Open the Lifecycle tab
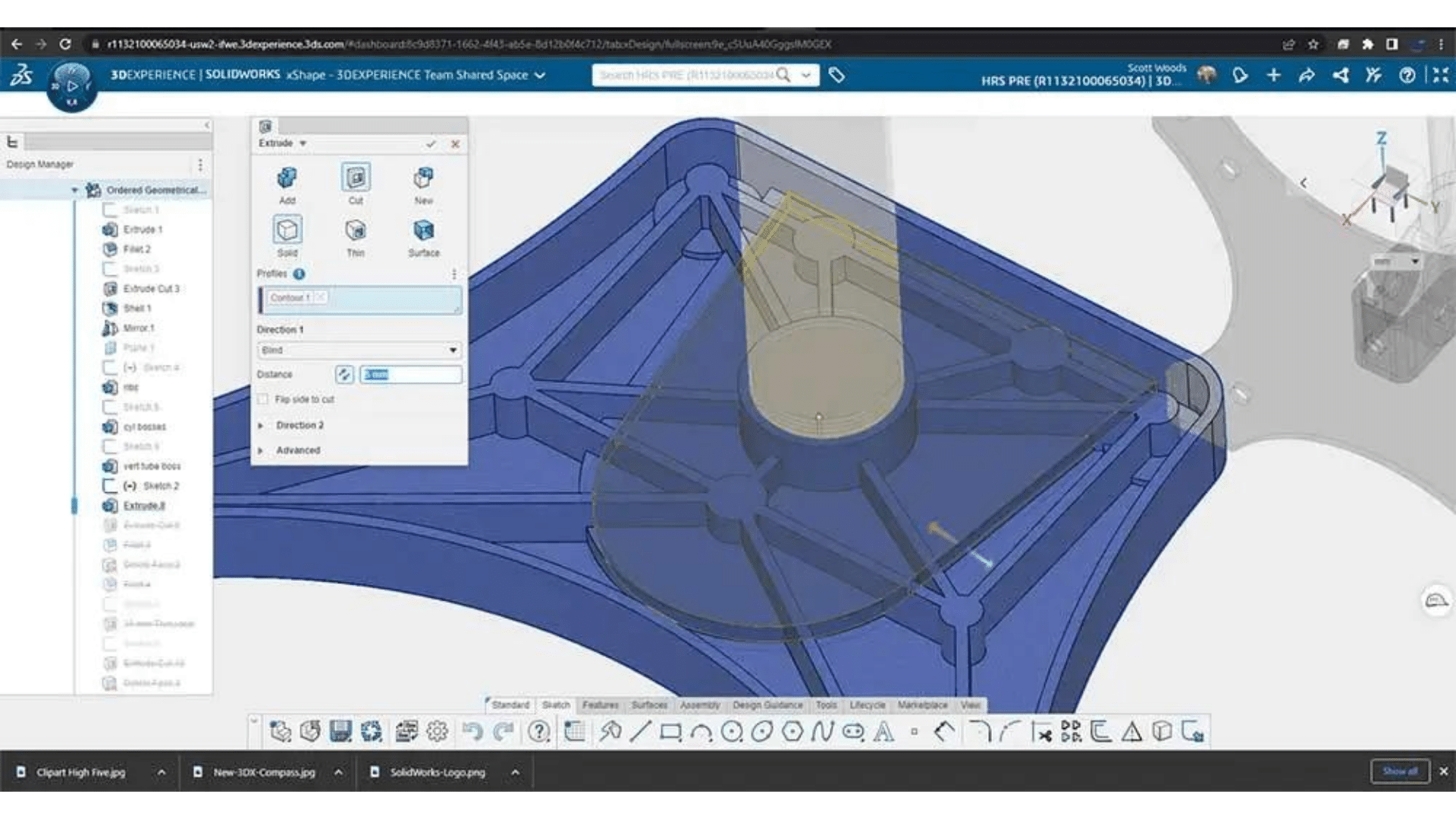The image size is (1456, 819). (868, 705)
